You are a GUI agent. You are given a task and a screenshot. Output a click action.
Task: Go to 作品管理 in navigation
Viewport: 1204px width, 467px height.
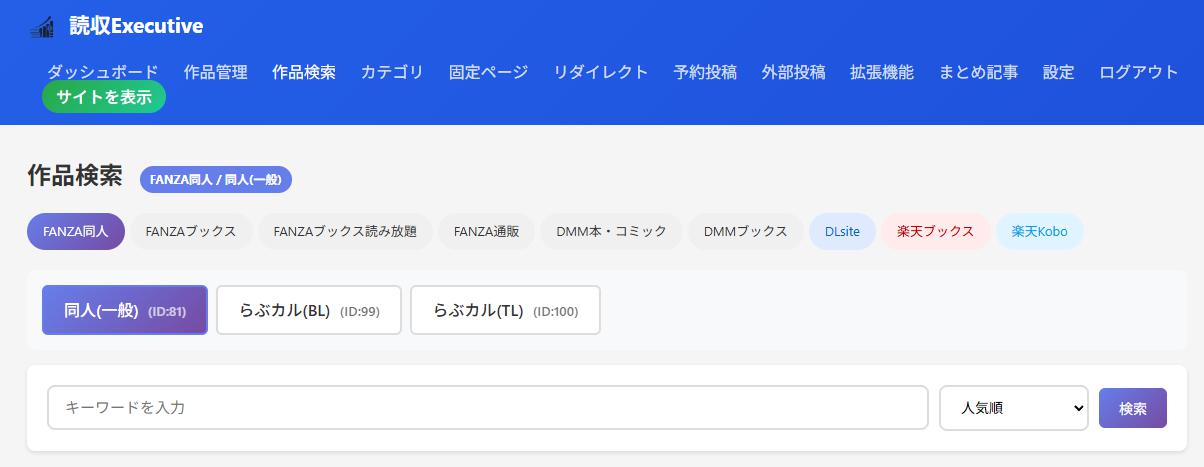(x=215, y=72)
